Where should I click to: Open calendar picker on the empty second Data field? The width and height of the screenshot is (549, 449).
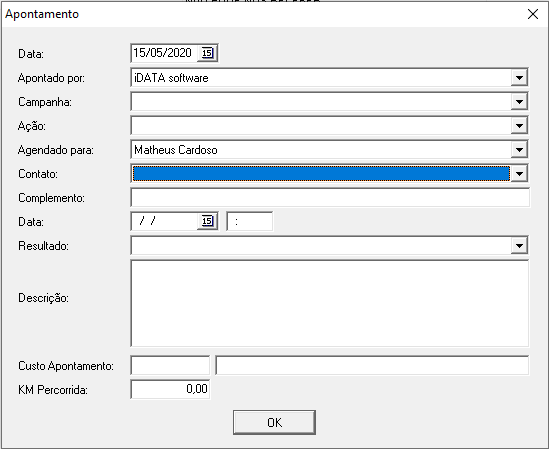[x=207, y=221]
